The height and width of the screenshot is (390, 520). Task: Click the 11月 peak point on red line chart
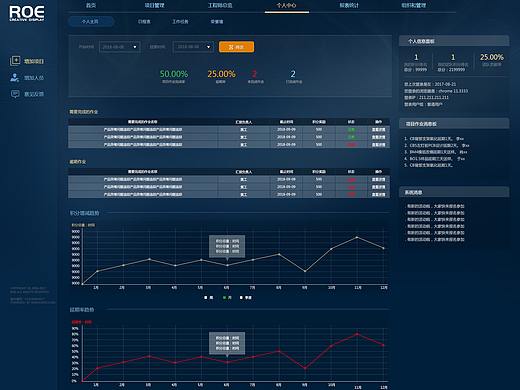(x=357, y=334)
